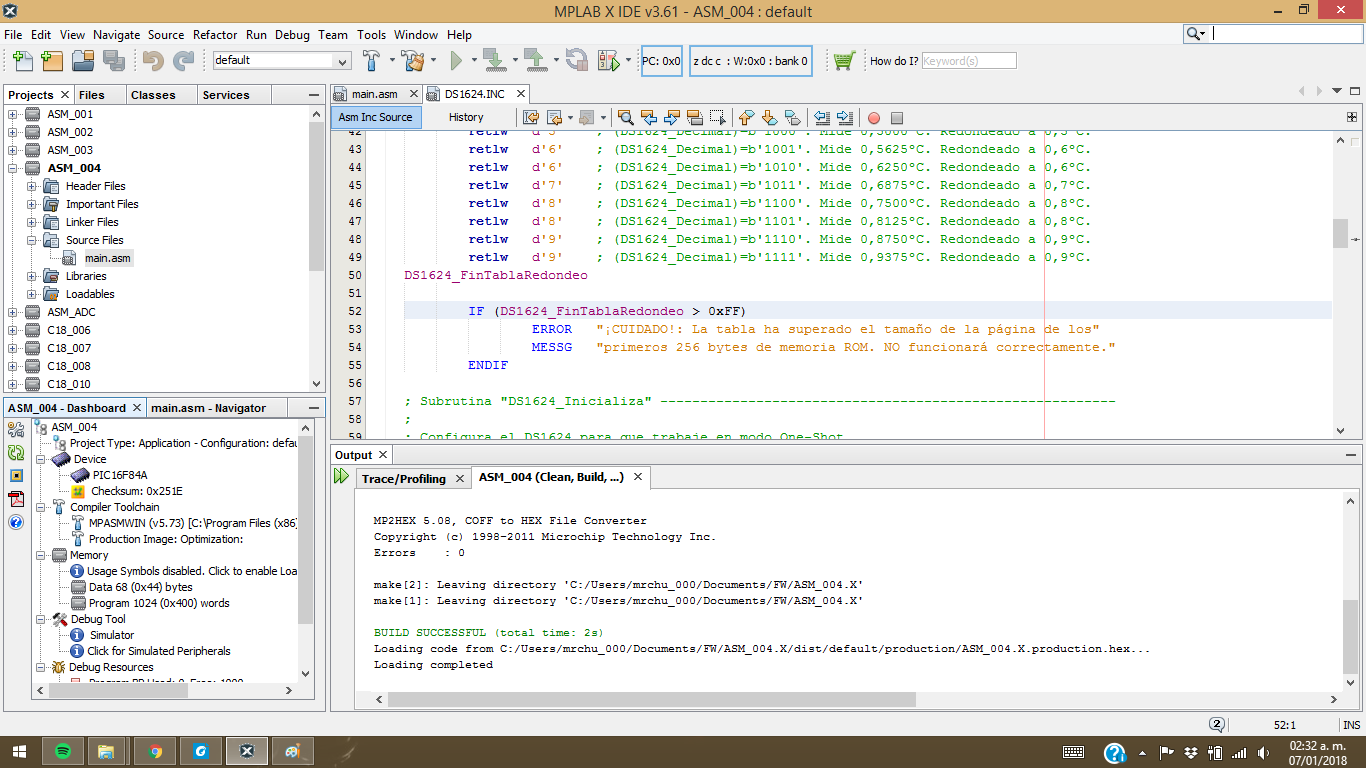Open the Debug menu

point(292,34)
